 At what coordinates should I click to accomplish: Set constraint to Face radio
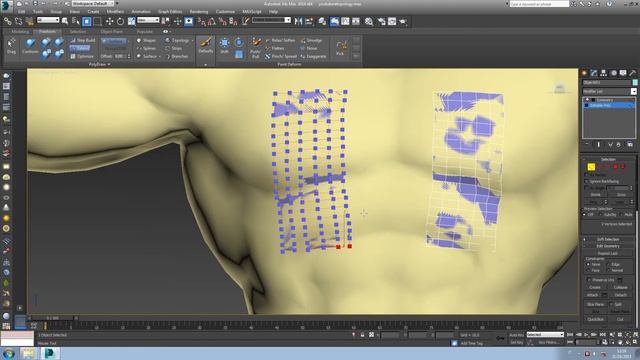588,270
